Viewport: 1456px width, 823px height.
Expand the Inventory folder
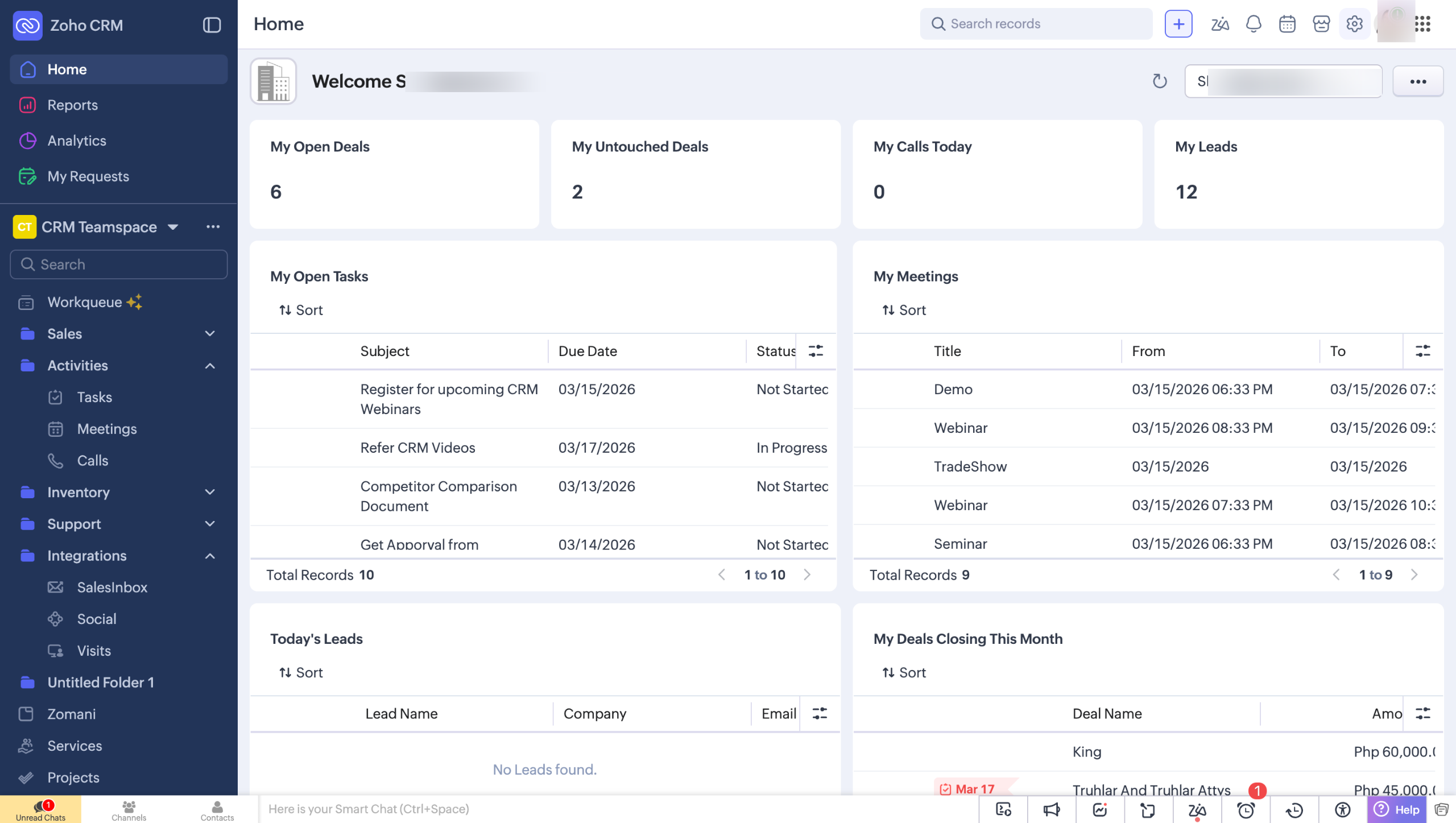point(210,492)
